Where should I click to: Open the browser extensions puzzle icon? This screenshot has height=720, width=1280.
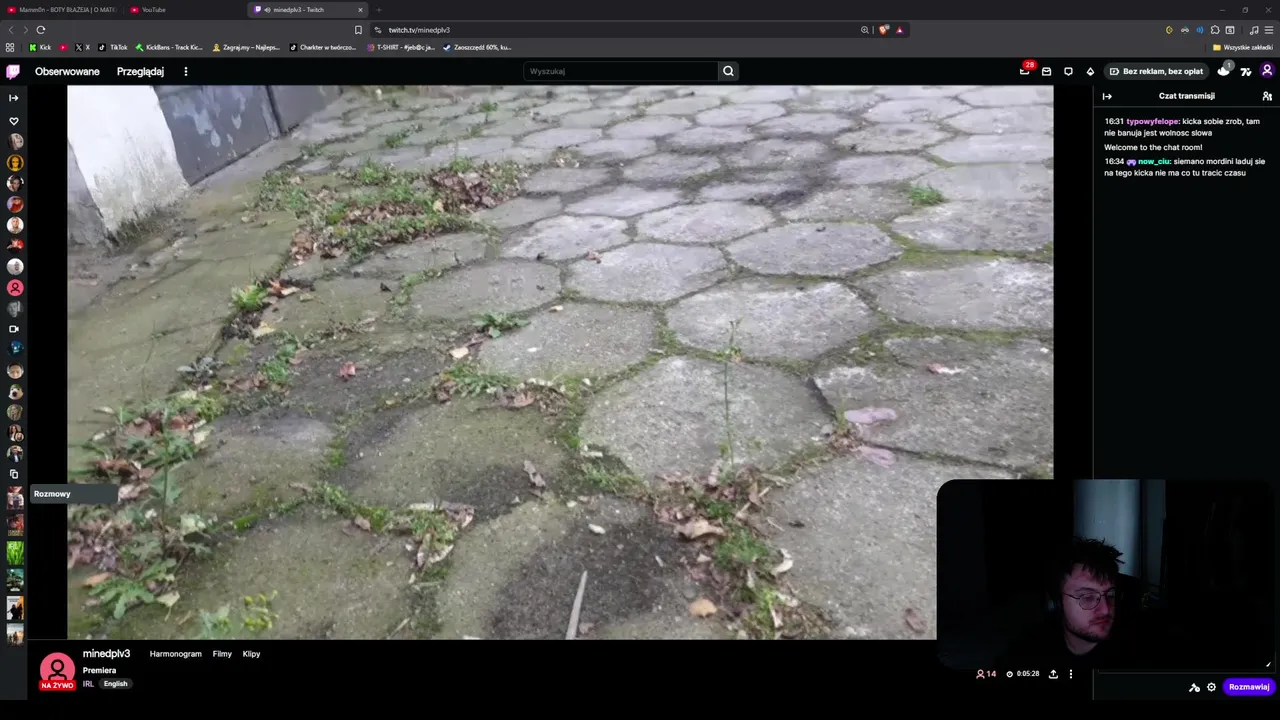pos(1215,30)
